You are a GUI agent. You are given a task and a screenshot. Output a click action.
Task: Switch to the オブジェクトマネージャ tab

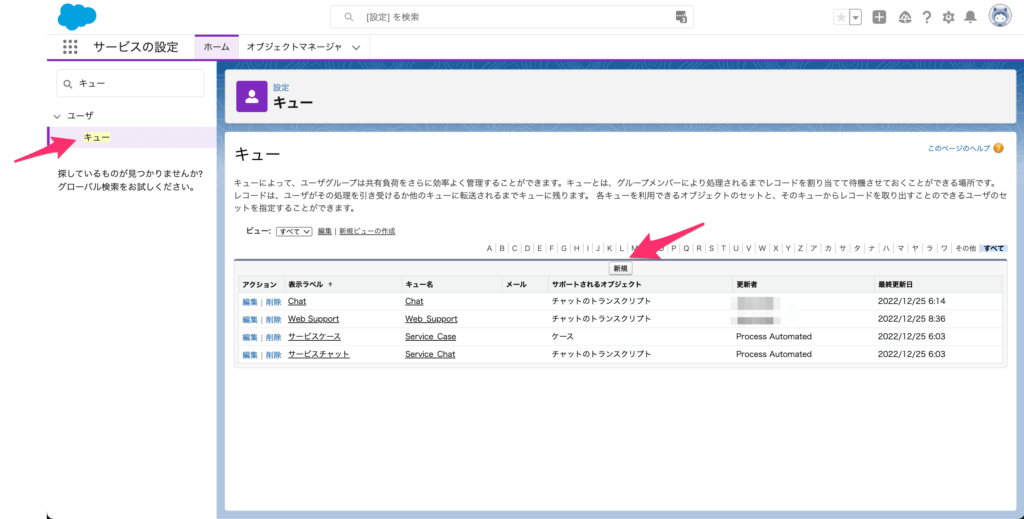pos(294,47)
